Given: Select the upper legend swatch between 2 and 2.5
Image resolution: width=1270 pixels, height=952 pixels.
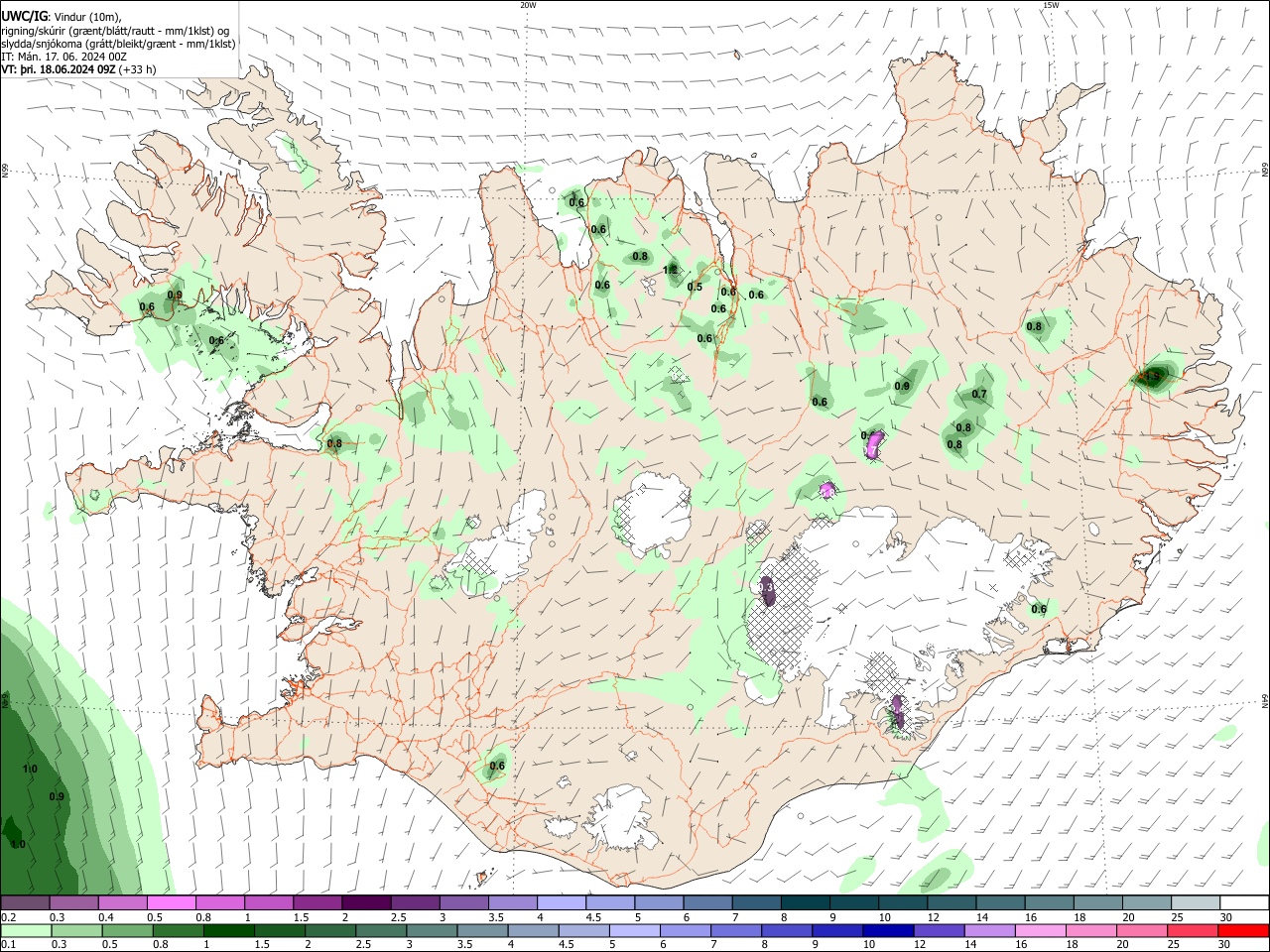Looking at the screenshot, I should point(366,903).
